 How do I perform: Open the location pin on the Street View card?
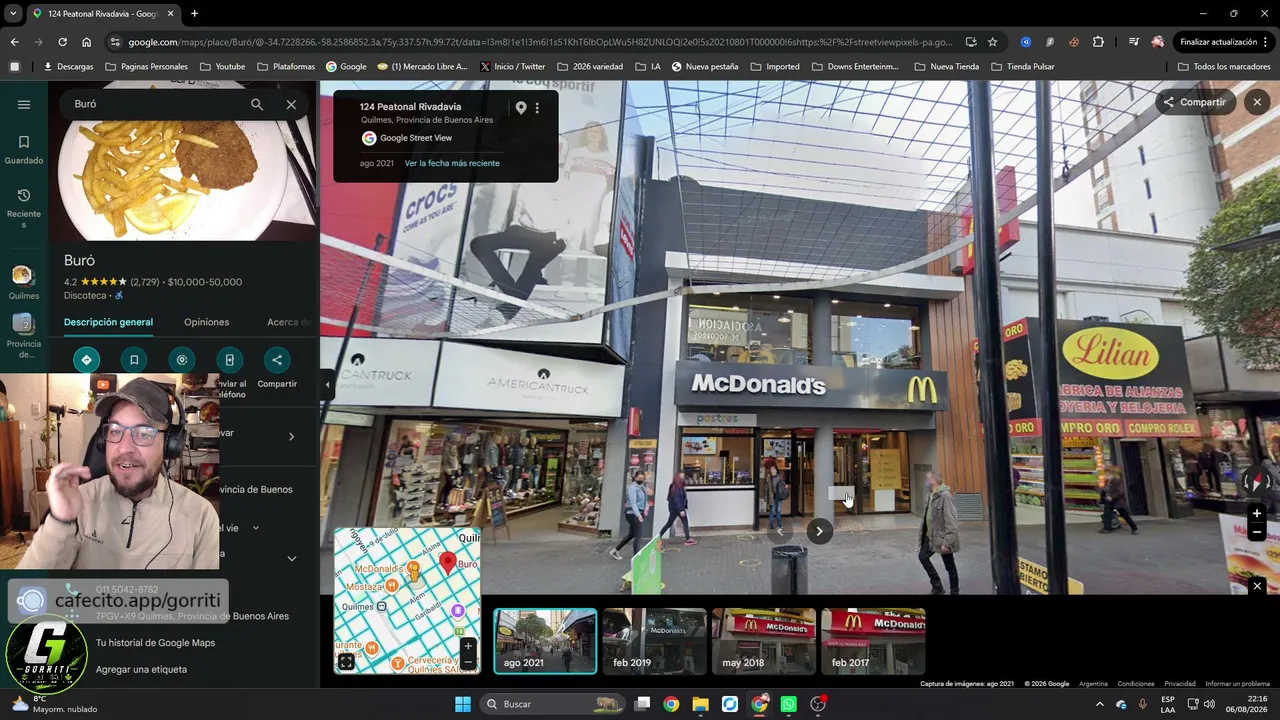[x=521, y=108]
